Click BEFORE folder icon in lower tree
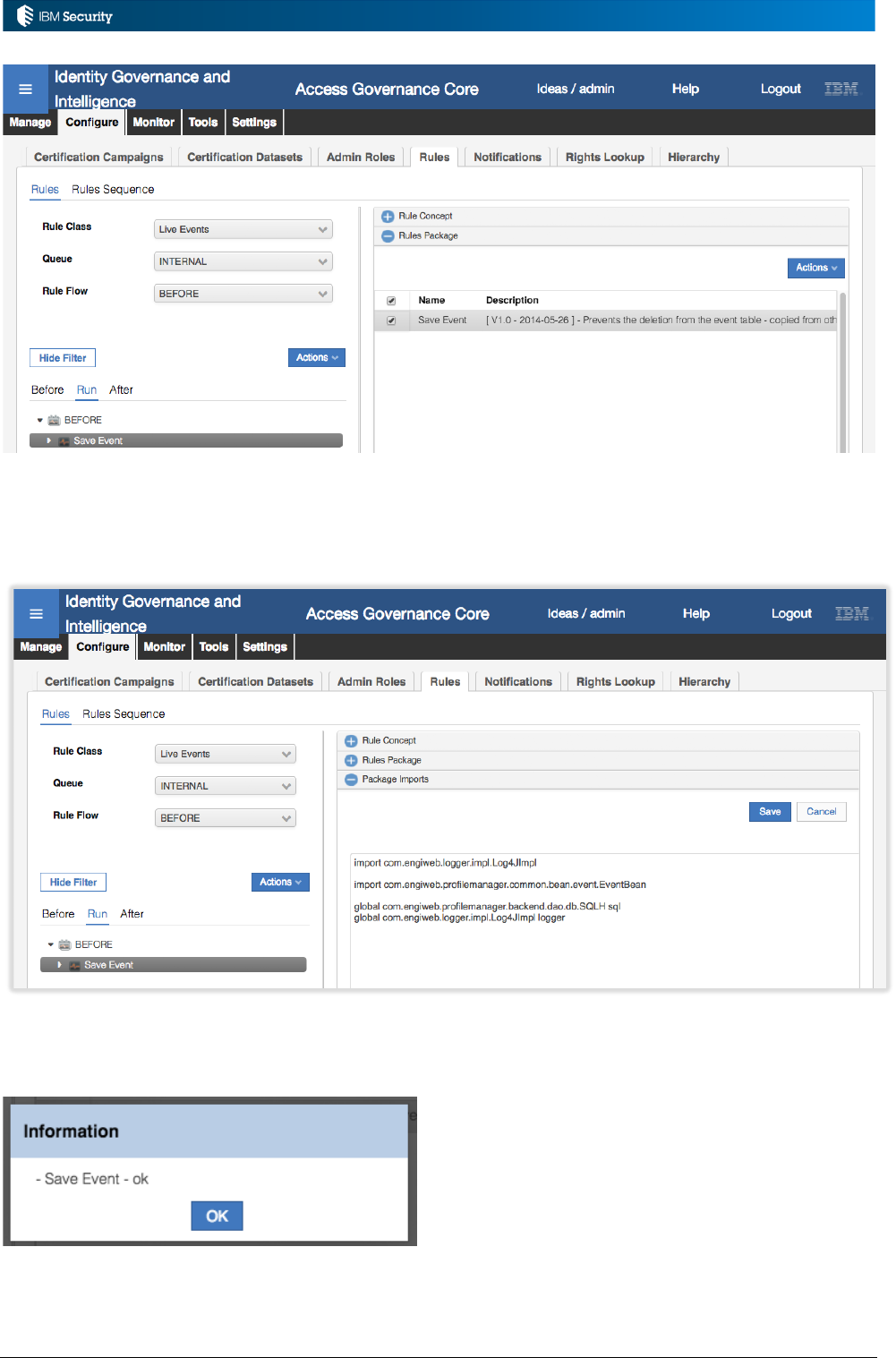Viewport: 896px width, 1358px height. pyautogui.click(x=64, y=944)
